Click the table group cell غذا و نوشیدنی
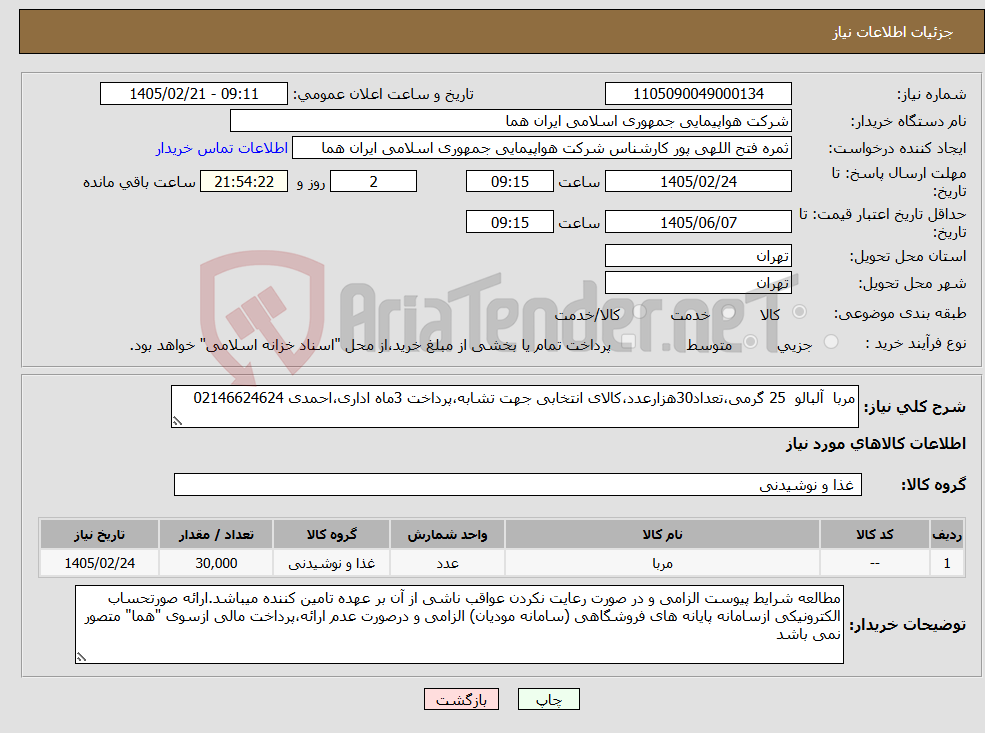Viewport: 985px width, 733px height. (331, 563)
